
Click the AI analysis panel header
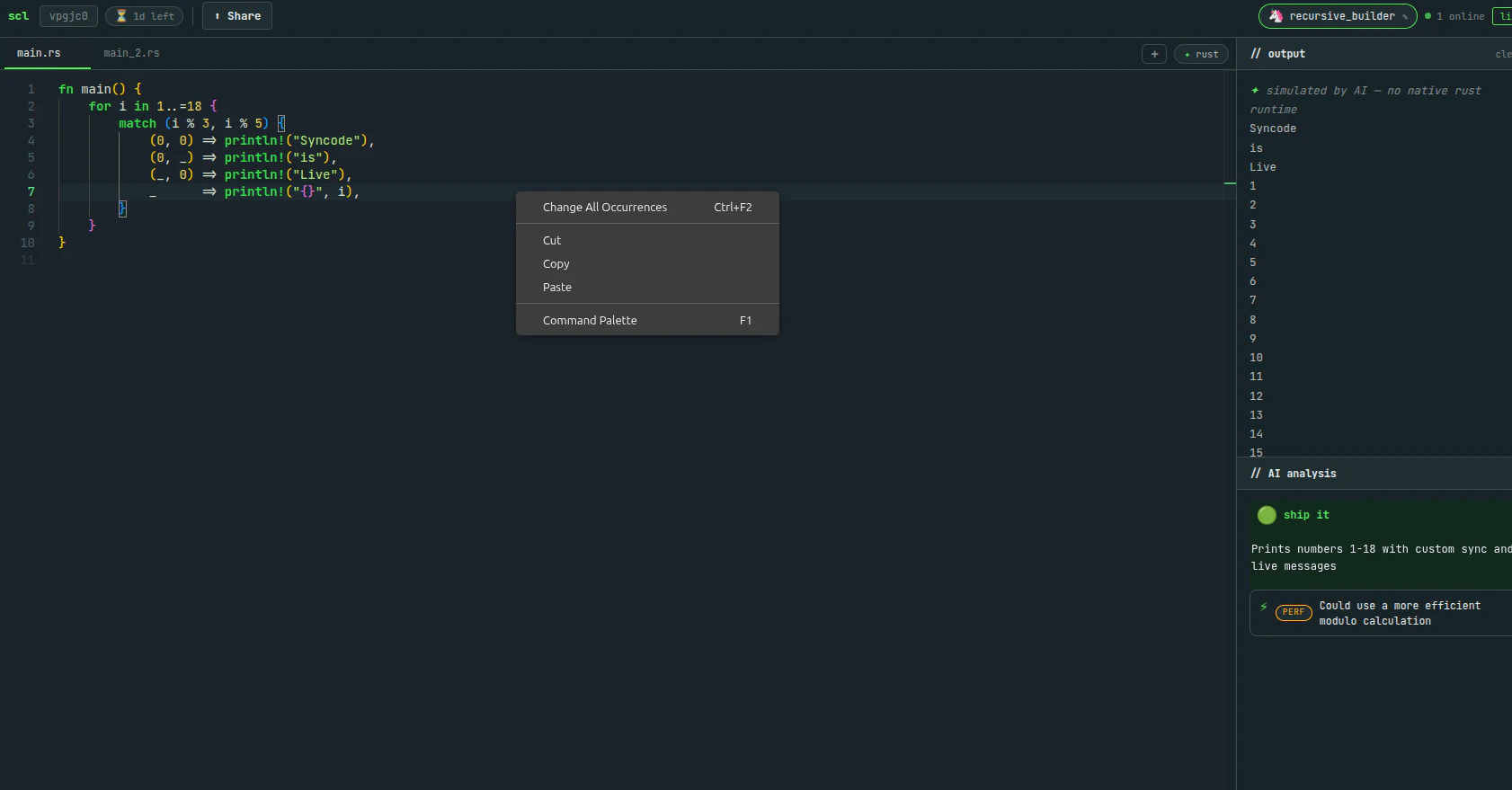1374,474
